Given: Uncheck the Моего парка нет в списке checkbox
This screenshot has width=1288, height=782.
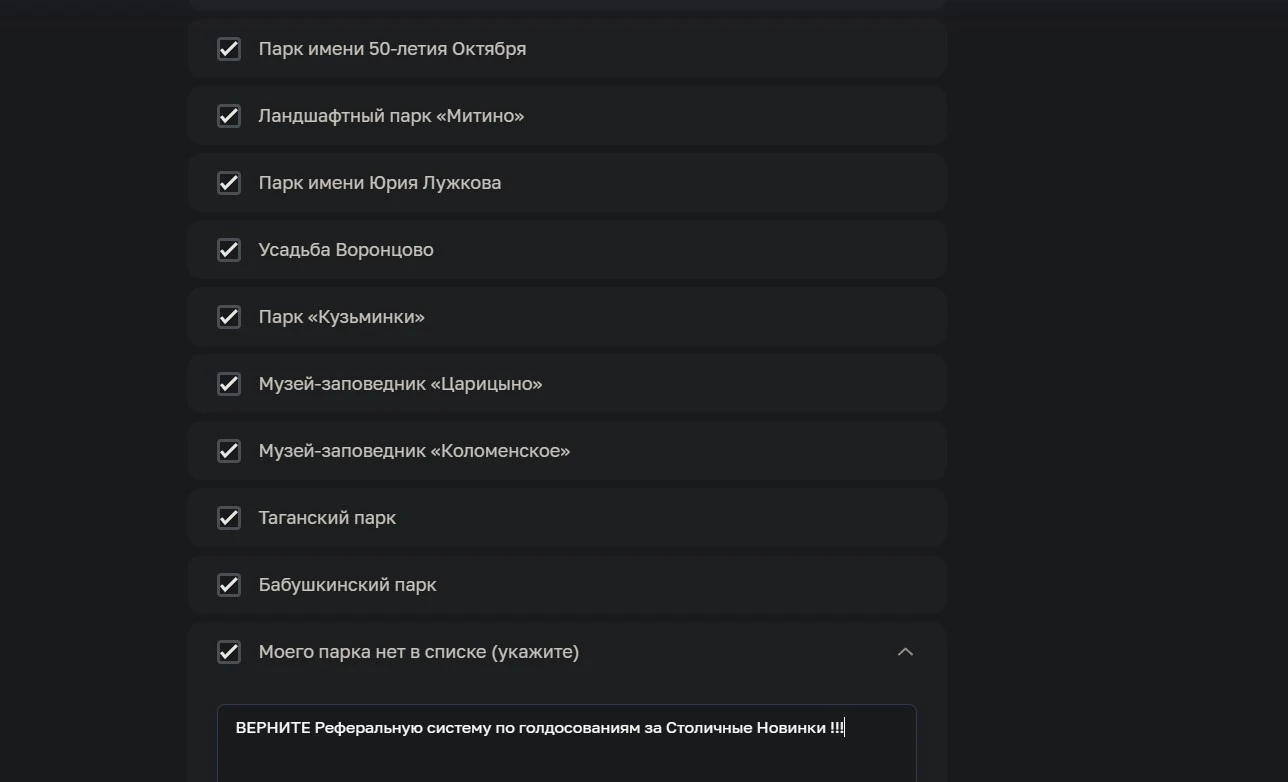Looking at the screenshot, I should [229, 652].
